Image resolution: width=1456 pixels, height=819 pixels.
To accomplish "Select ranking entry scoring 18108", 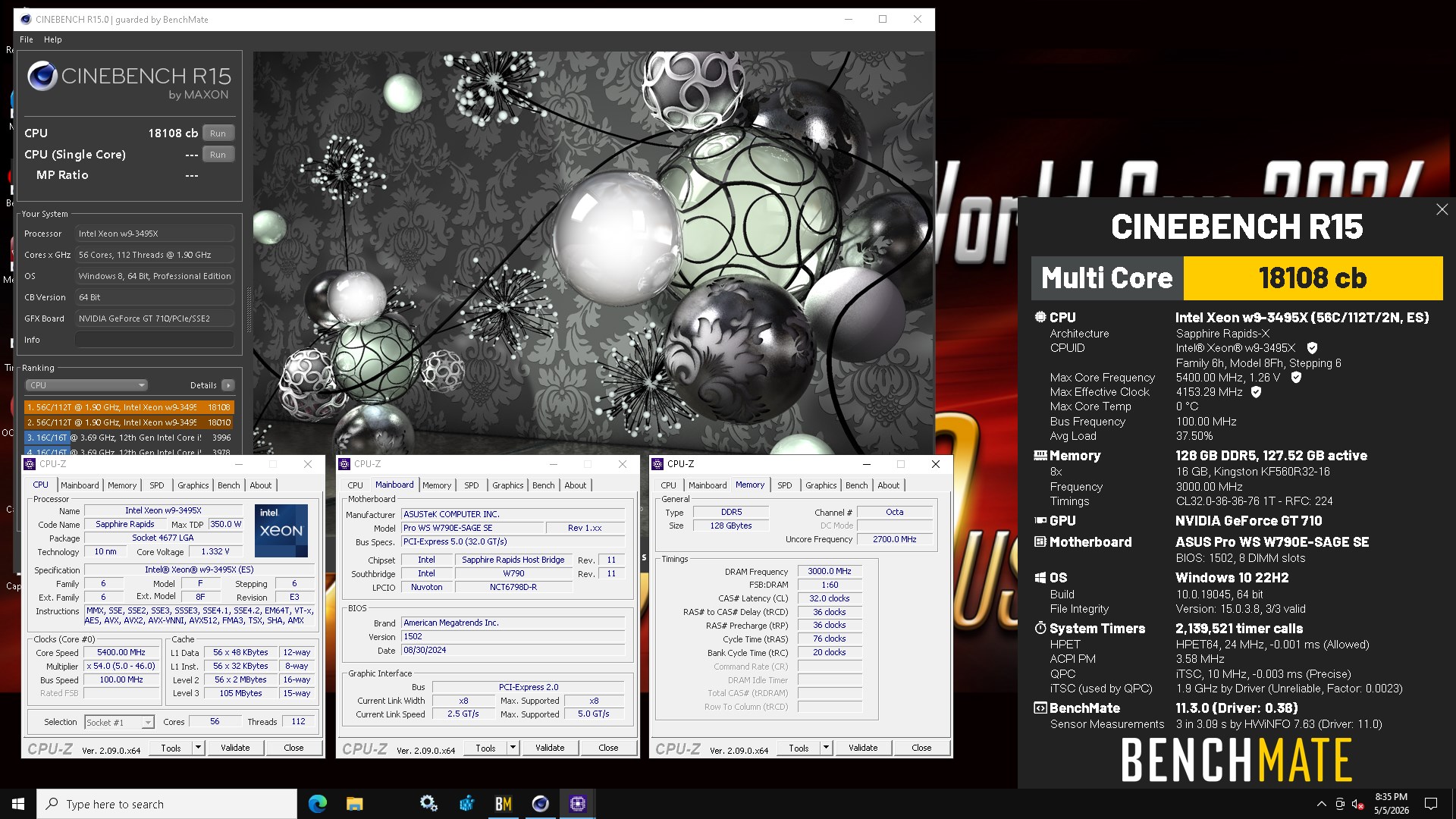I will [x=129, y=407].
